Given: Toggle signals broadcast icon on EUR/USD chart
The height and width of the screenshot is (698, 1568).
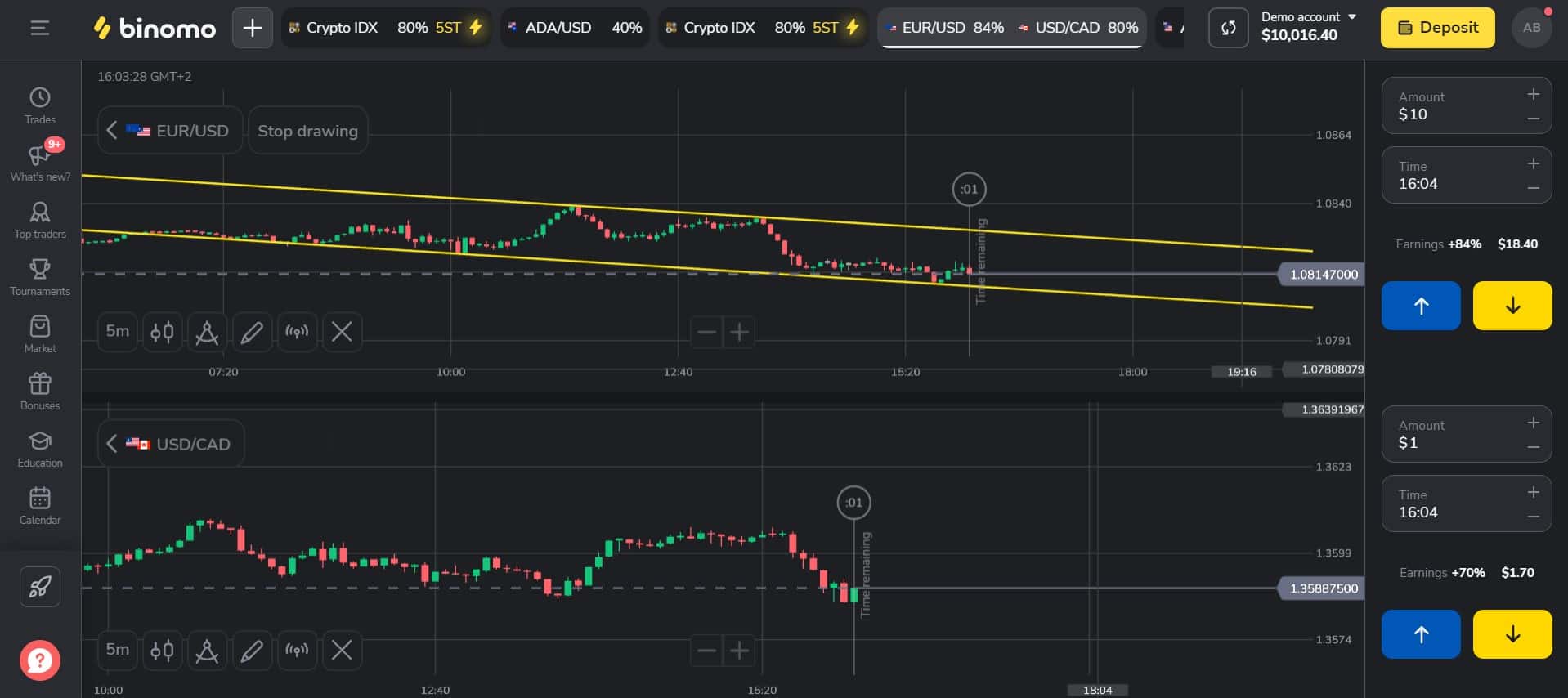Looking at the screenshot, I should point(297,332).
